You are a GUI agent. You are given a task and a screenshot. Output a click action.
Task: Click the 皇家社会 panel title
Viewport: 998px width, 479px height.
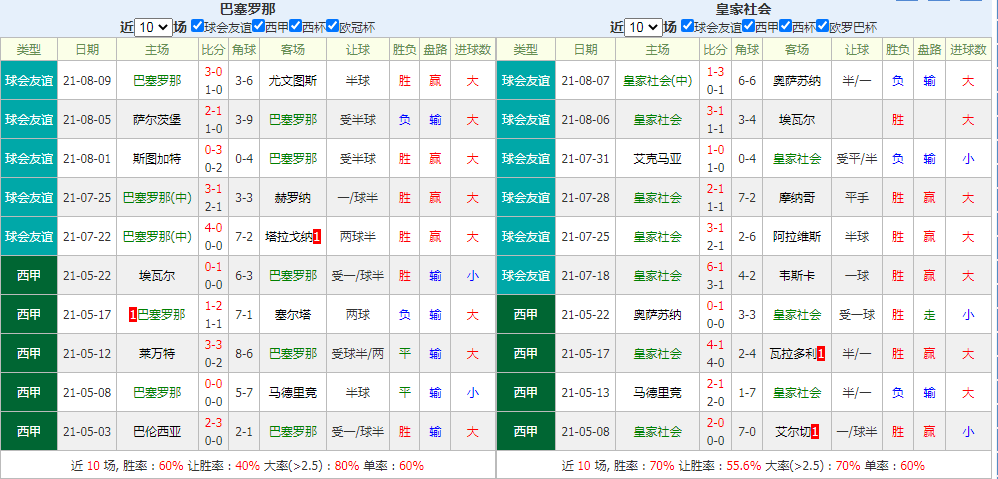point(743,9)
